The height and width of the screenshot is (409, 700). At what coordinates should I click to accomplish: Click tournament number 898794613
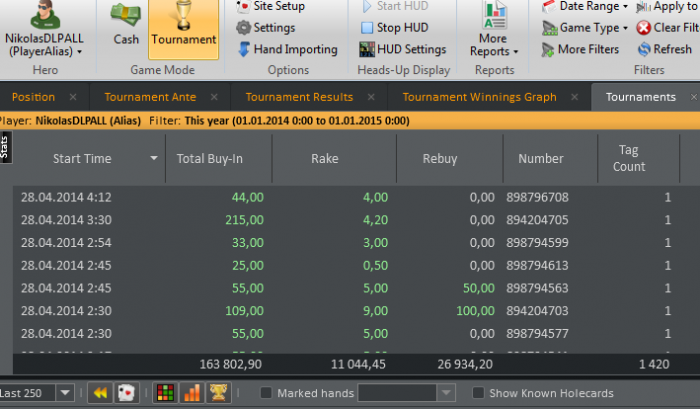(537, 265)
